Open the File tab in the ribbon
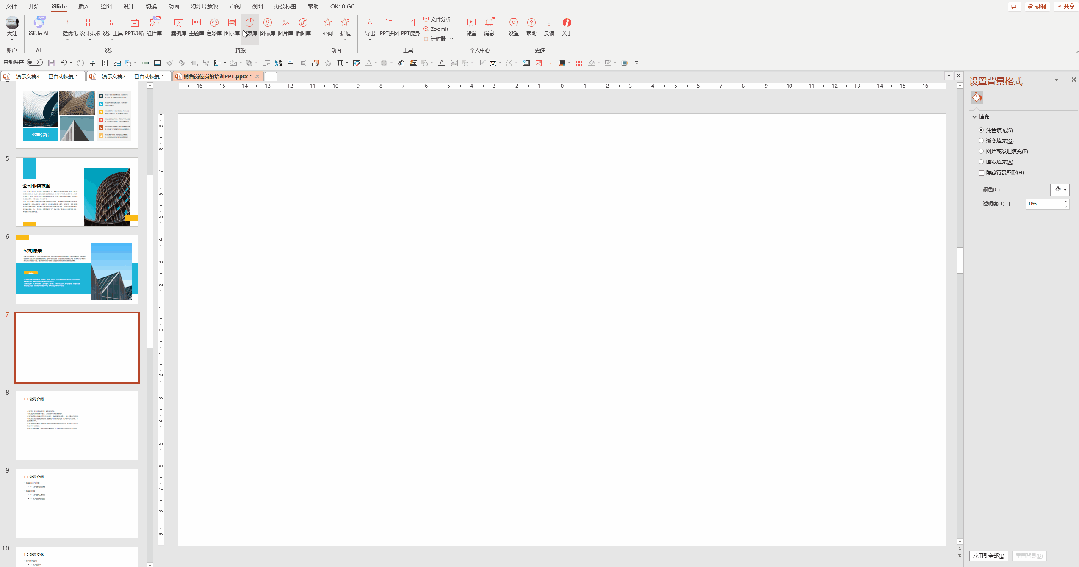The image size is (1079, 567). click(x=11, y=6)
